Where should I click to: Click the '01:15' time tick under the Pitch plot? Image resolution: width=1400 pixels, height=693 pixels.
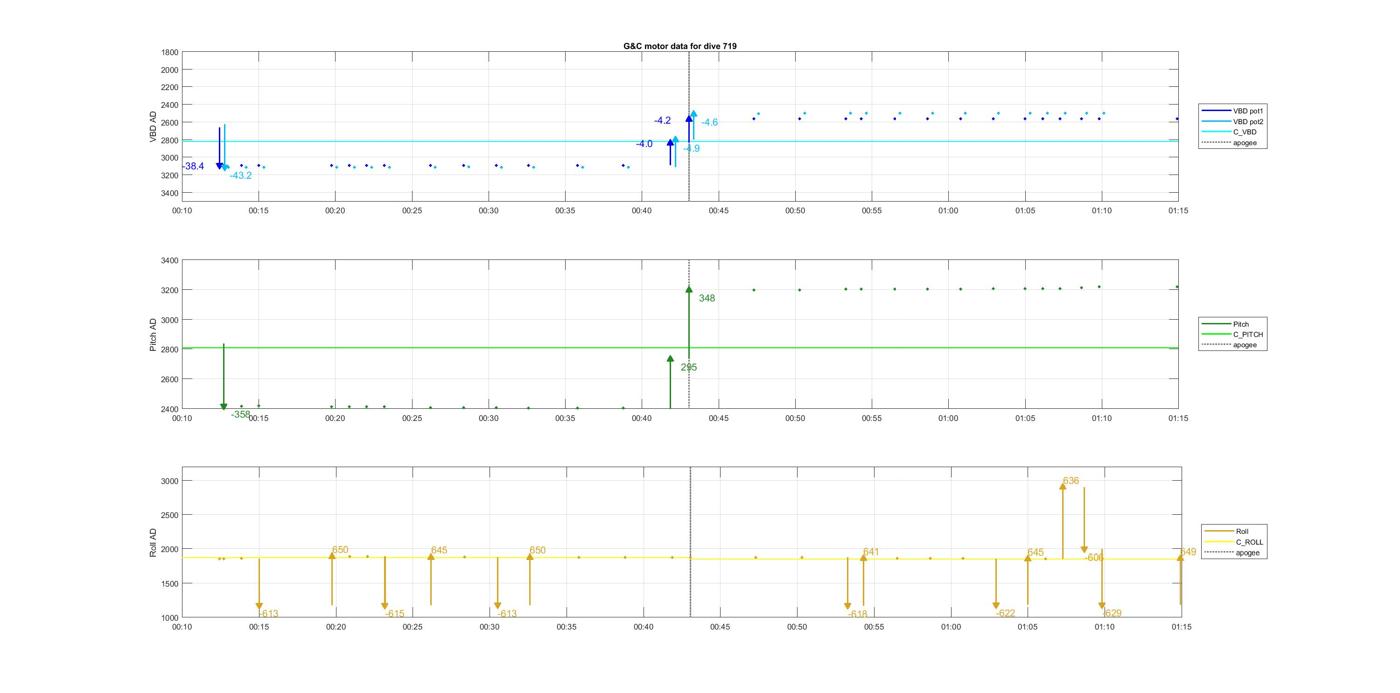point(1178,418)
